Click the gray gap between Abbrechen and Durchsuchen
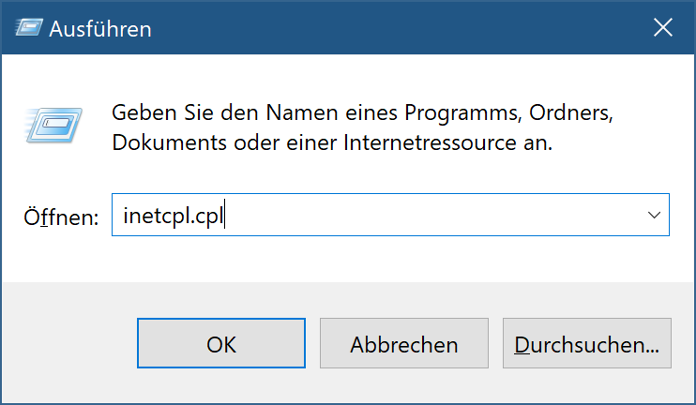This screenshot has width=696, height=405. point(496,343)
